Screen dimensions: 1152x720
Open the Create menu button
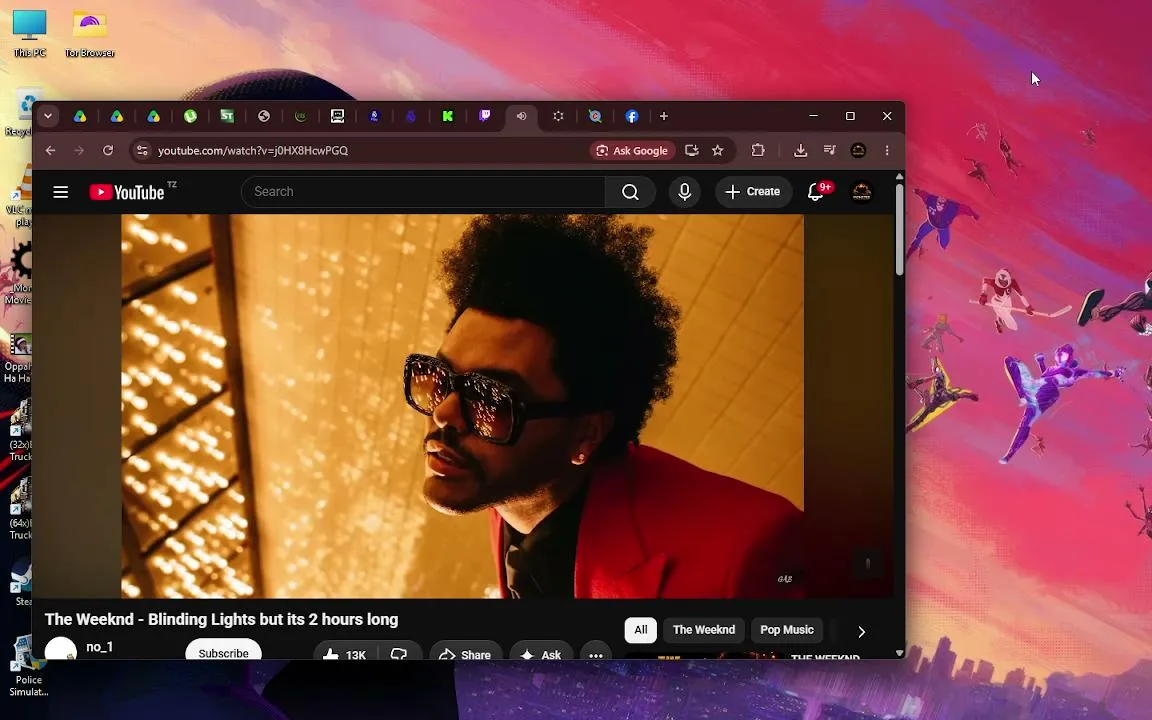(x=753, y=192)
